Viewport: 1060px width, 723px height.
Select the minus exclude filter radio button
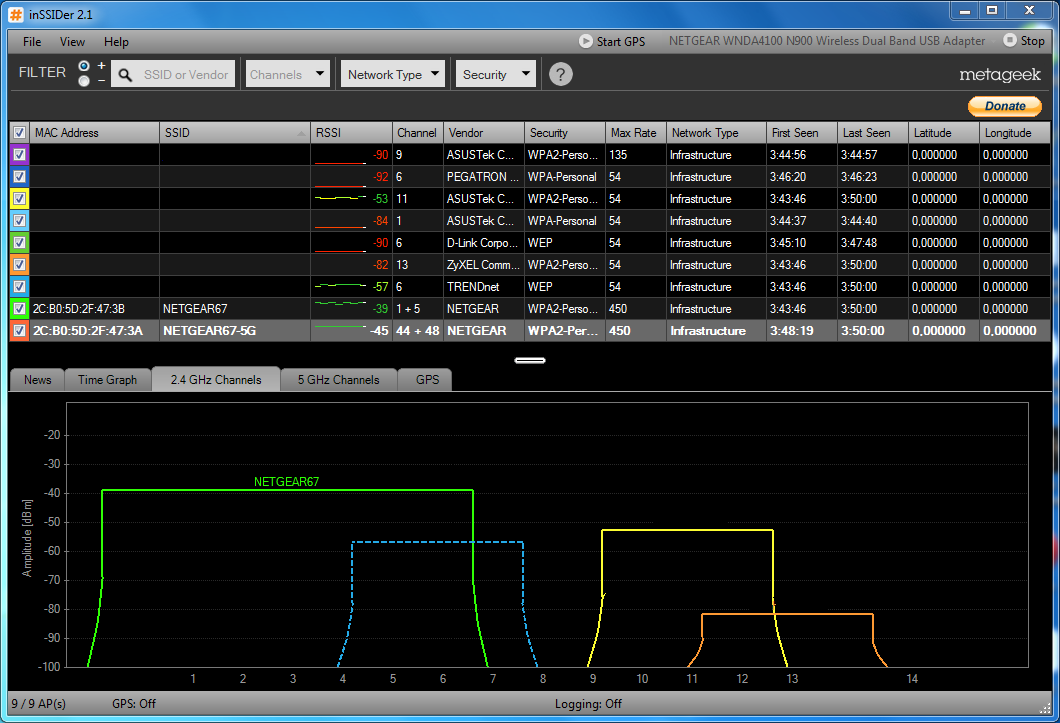(85, 81)
